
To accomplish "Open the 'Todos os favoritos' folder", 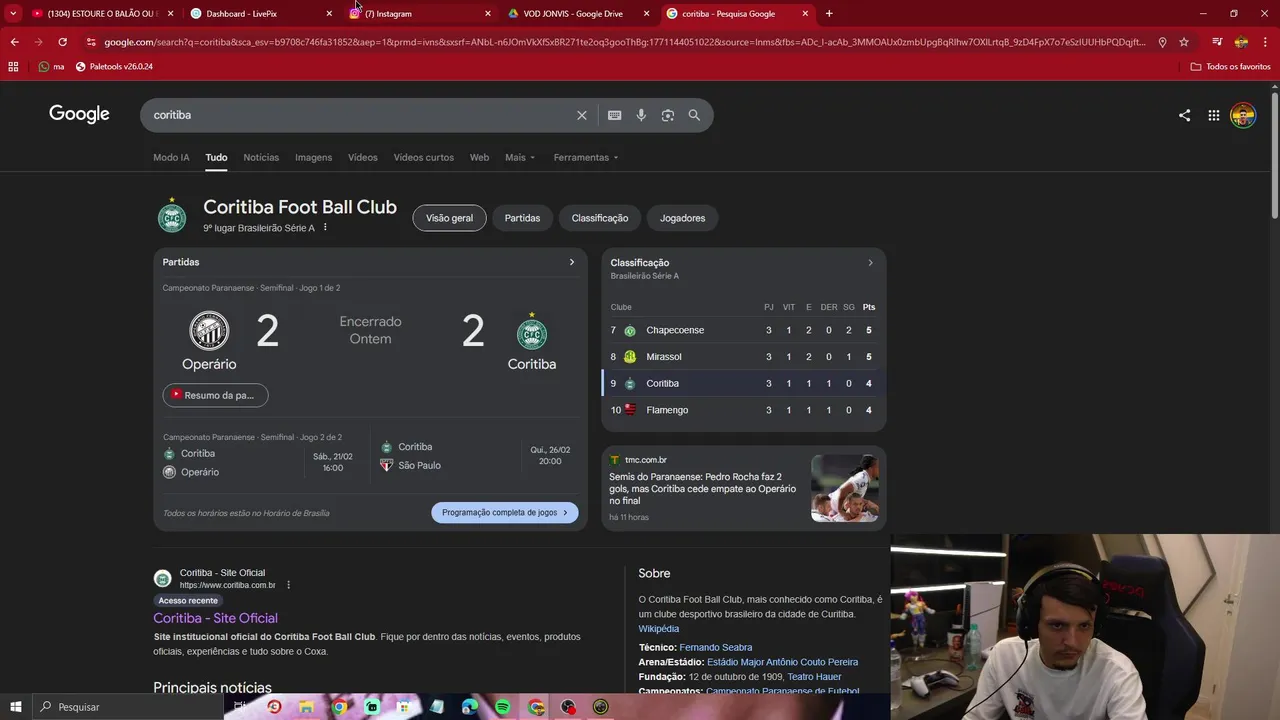I will pyautogui.click(x=1230, y=66).
